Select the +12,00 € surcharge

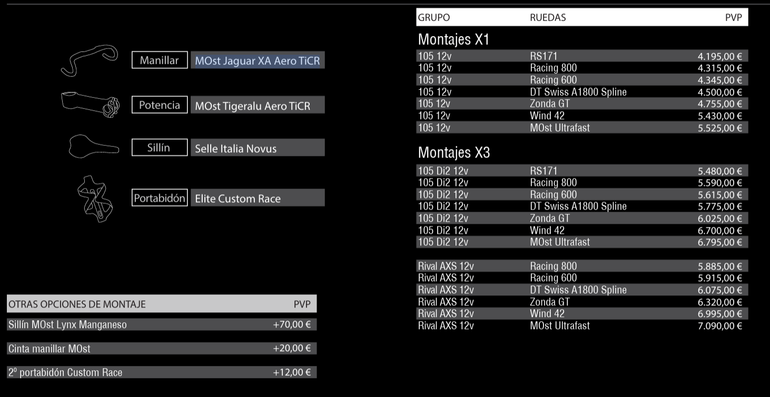pyautogui.click(x=292, y=372)
